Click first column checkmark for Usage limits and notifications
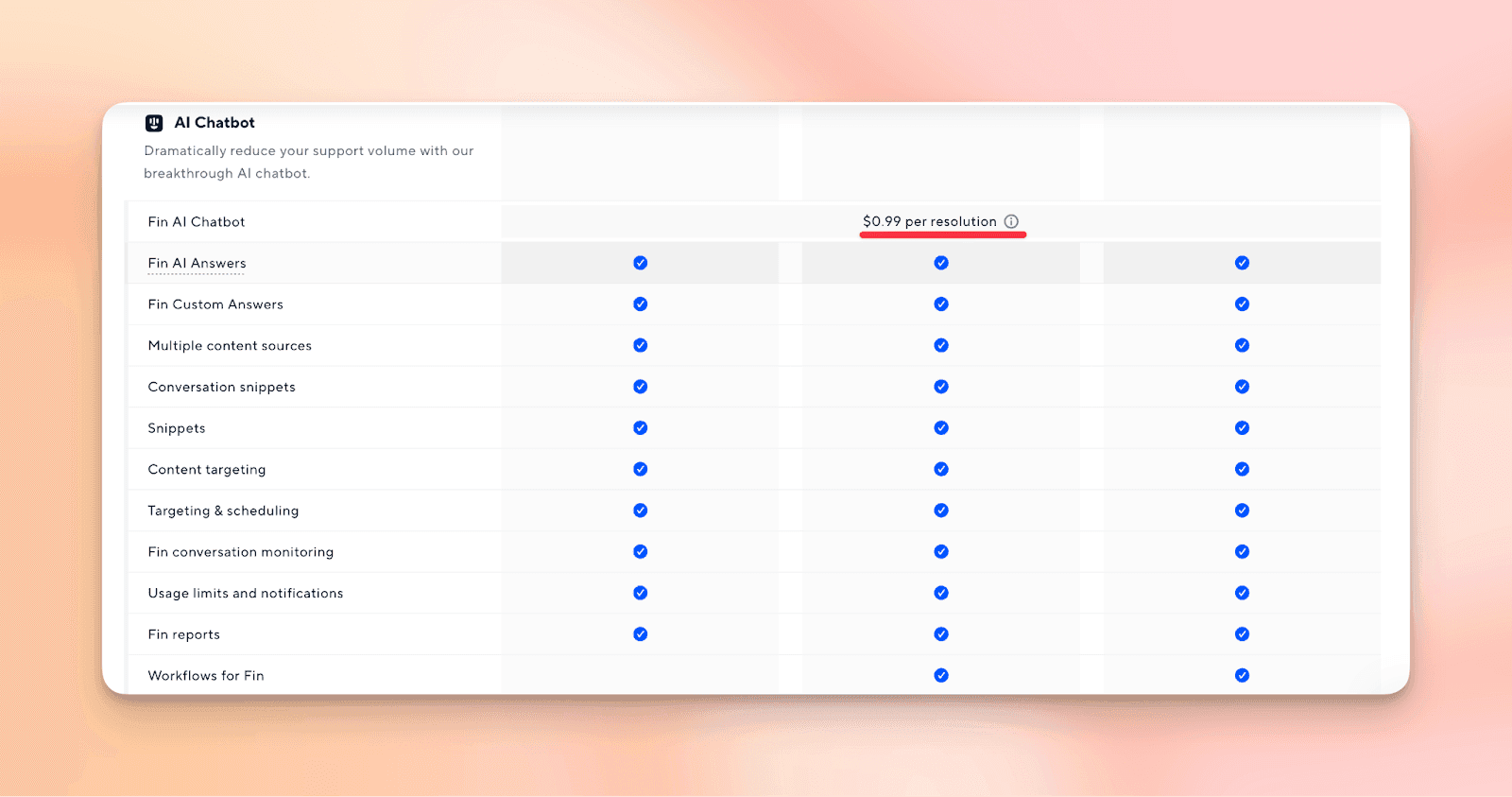This screenshot has width=1512, height=797. point(641,593)
